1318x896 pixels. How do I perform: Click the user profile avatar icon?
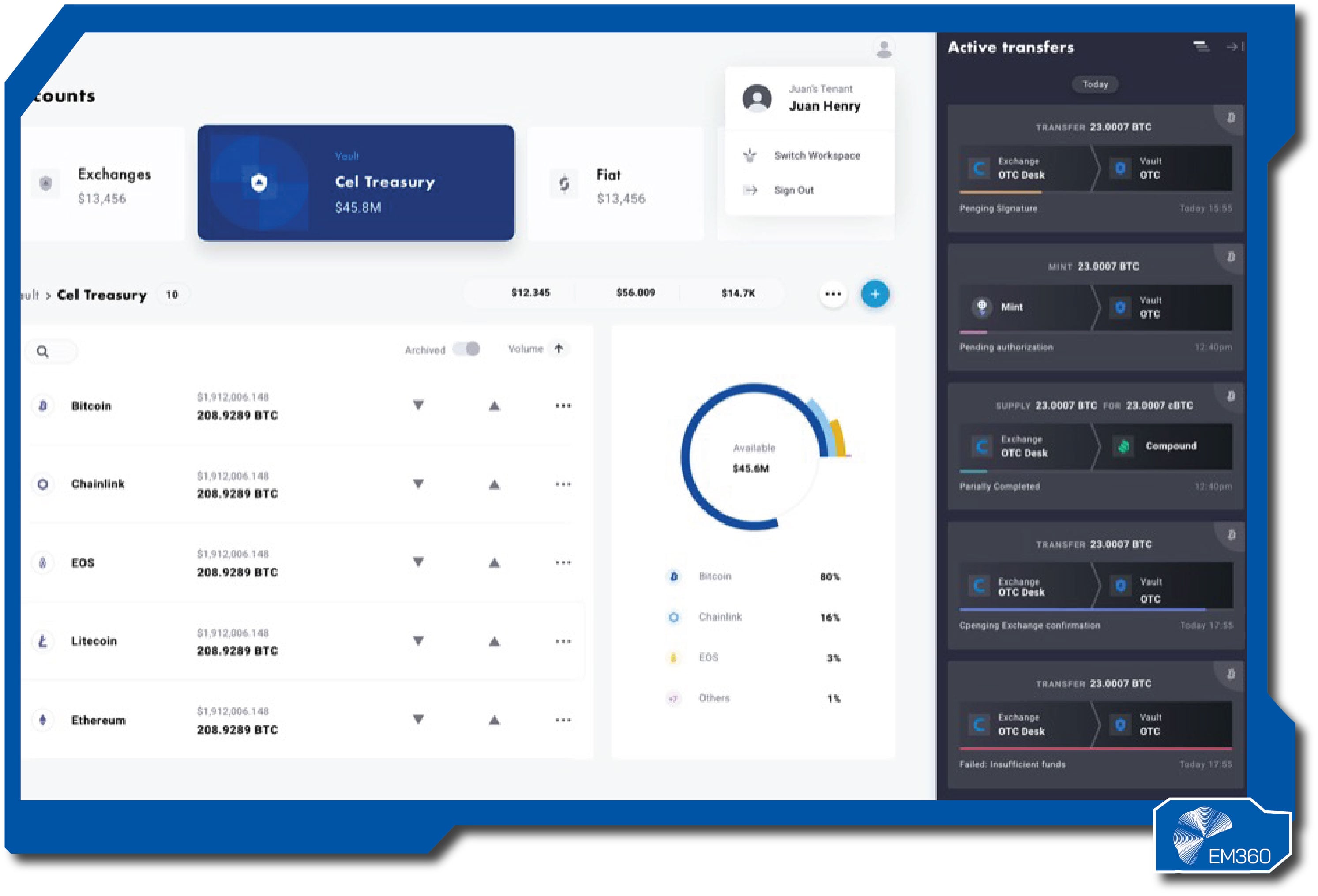[x=883, y=49]
